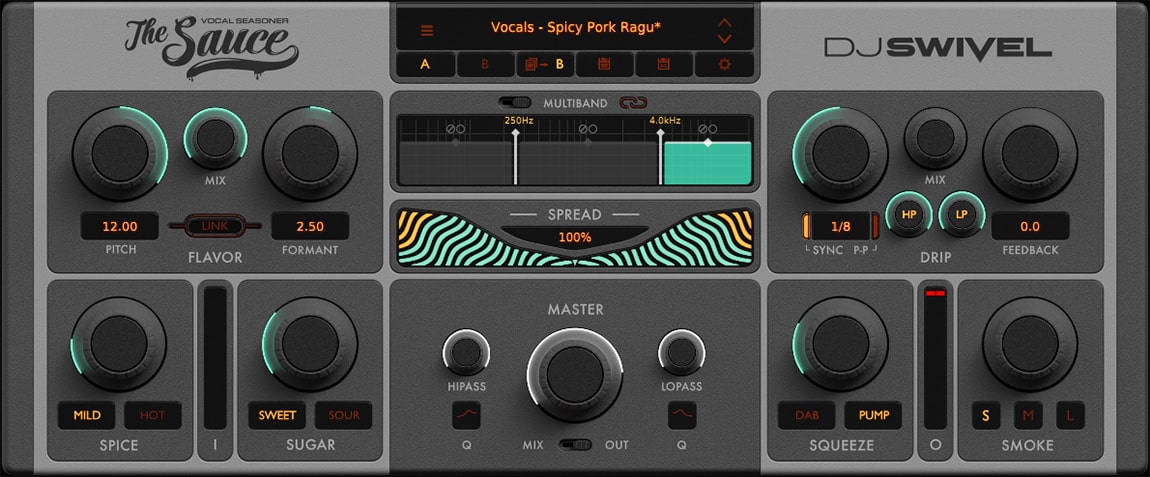The height and width of the screenshot is (477, 1150).
Task: Click the LOPASS knob
Action: pos(681,353)
